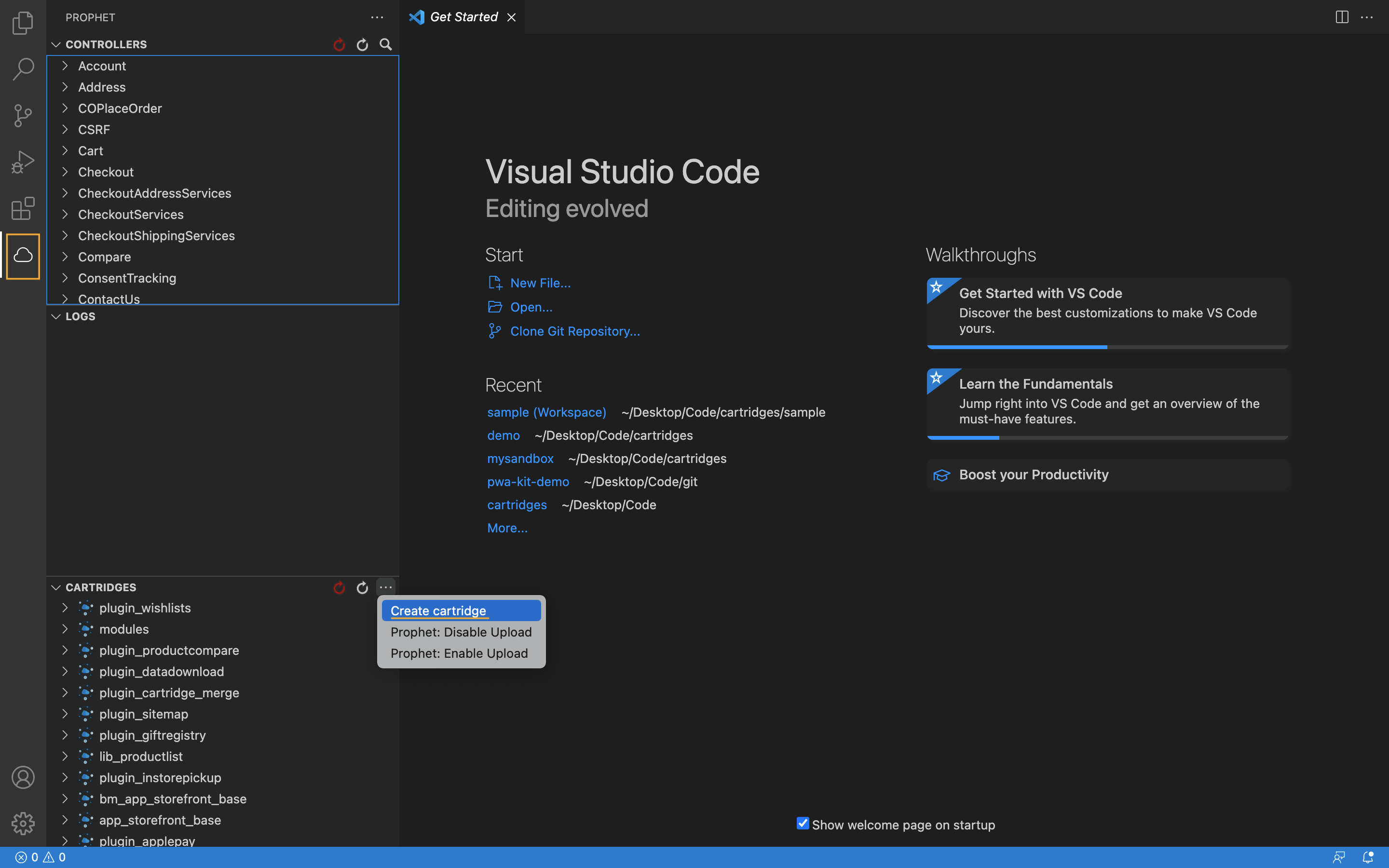The width and height of the screenshot is (1389, 868).
Task: Open the Run and Debug view
Action: pos(23,162)
